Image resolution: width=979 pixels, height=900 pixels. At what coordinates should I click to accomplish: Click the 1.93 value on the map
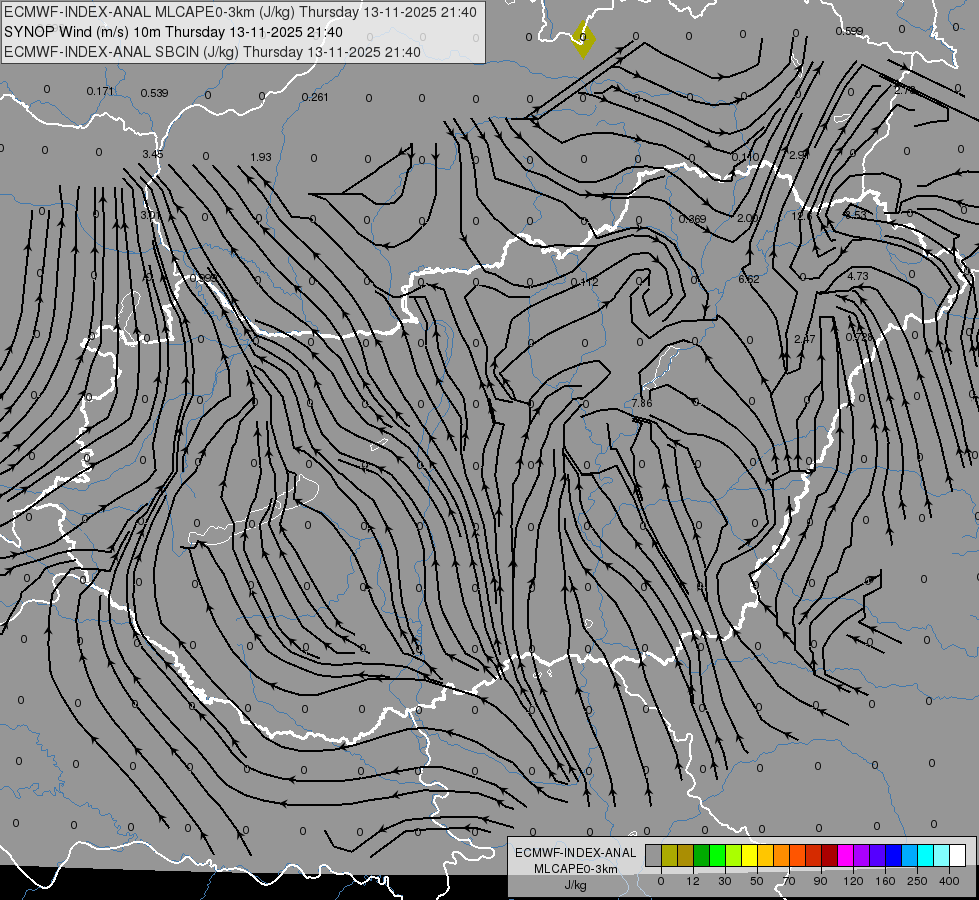pos(260,157)
